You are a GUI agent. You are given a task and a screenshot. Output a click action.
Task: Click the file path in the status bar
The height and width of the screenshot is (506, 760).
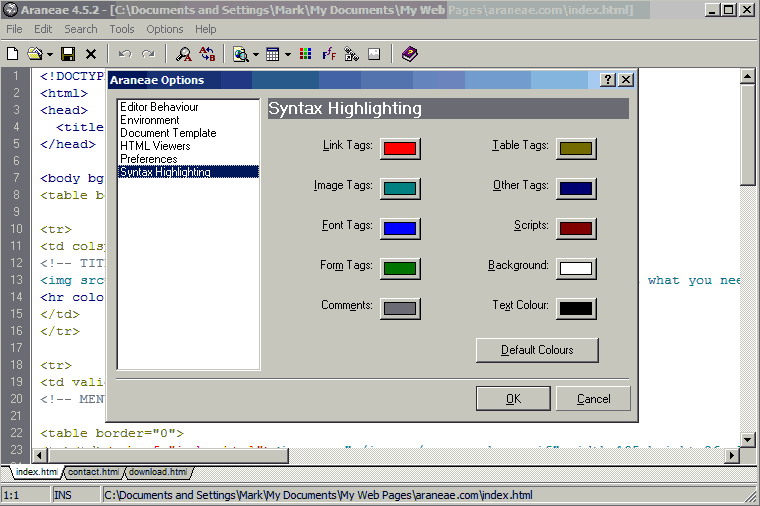(x=318, y=495)
